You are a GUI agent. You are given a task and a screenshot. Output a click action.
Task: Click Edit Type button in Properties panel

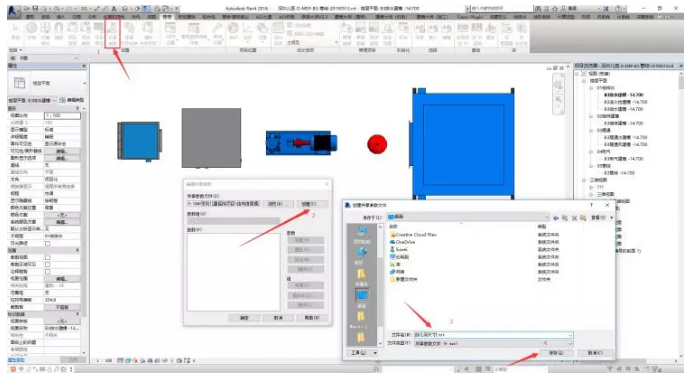tap(72, 100)
